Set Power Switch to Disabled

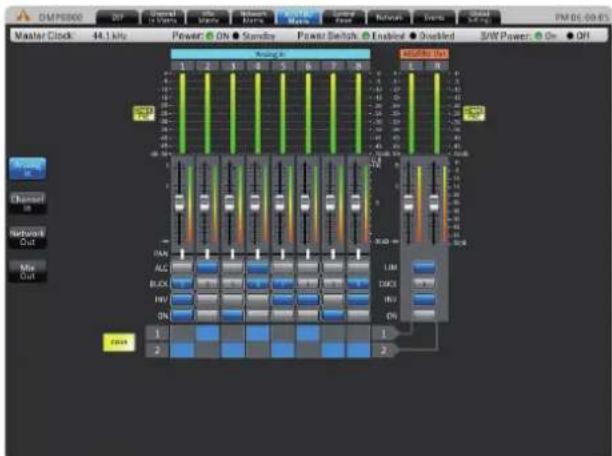click(x=413, y=36)
